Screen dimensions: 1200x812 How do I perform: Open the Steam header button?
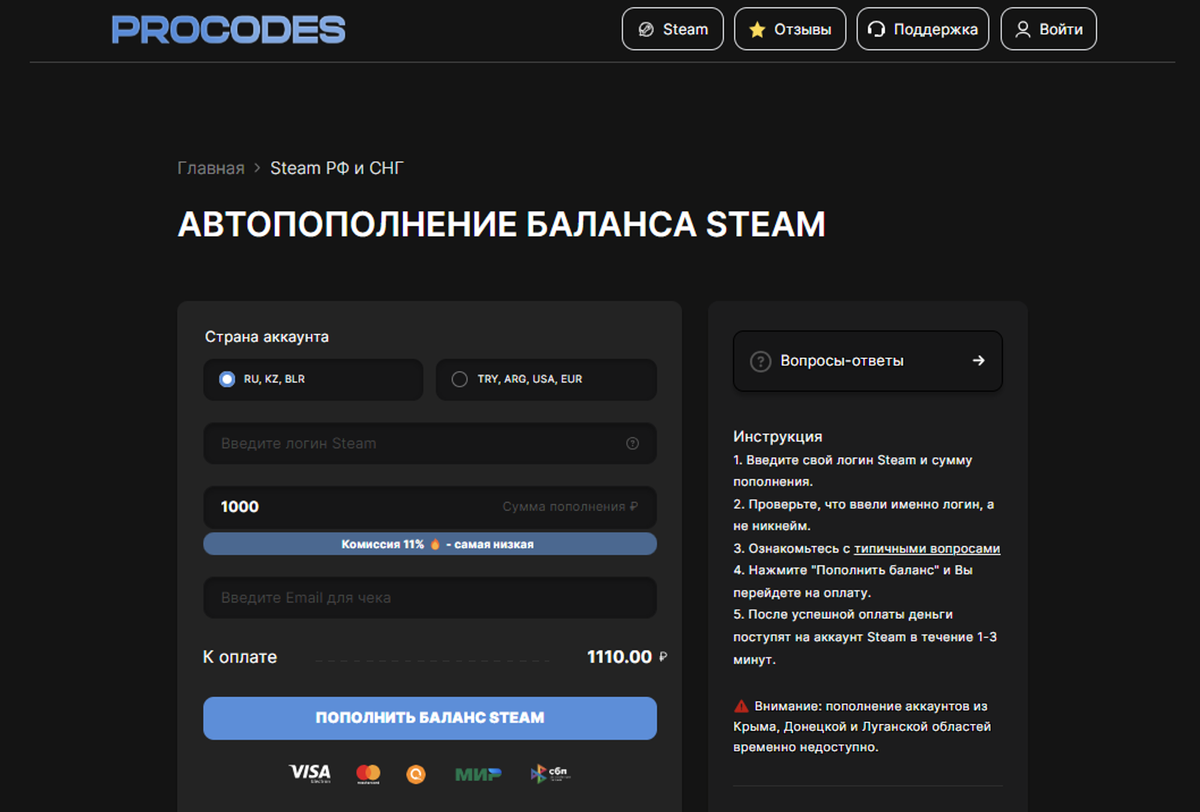coord(673,29)
